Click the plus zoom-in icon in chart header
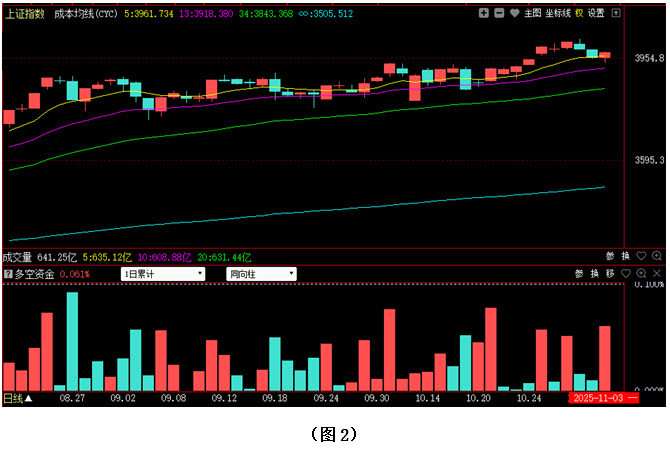 pos(484,13)
